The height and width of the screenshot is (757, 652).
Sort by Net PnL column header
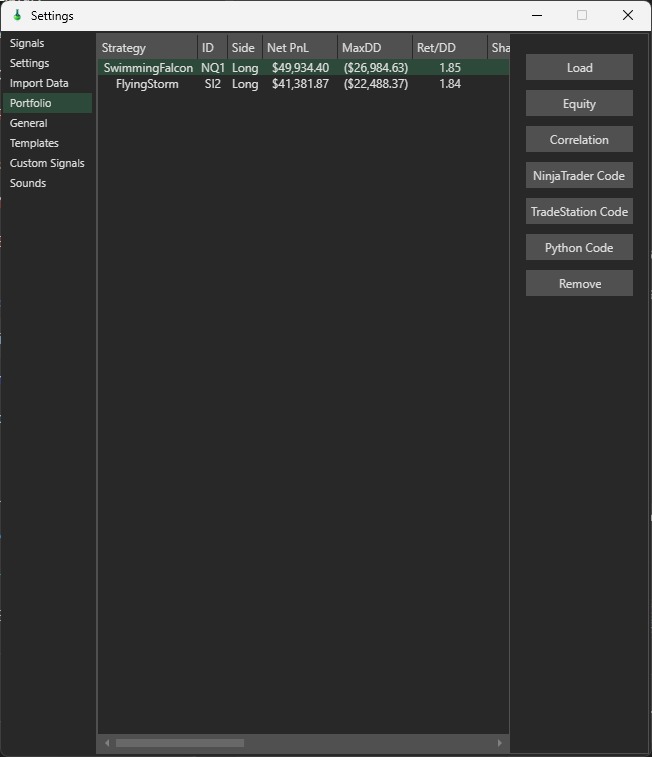tap(300, 47)
